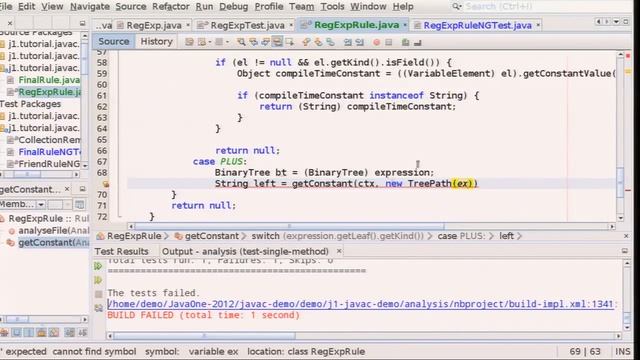640x360 pixels.
Task: Show the opened documents list dropdown
Action: click(x=616, y=21)
